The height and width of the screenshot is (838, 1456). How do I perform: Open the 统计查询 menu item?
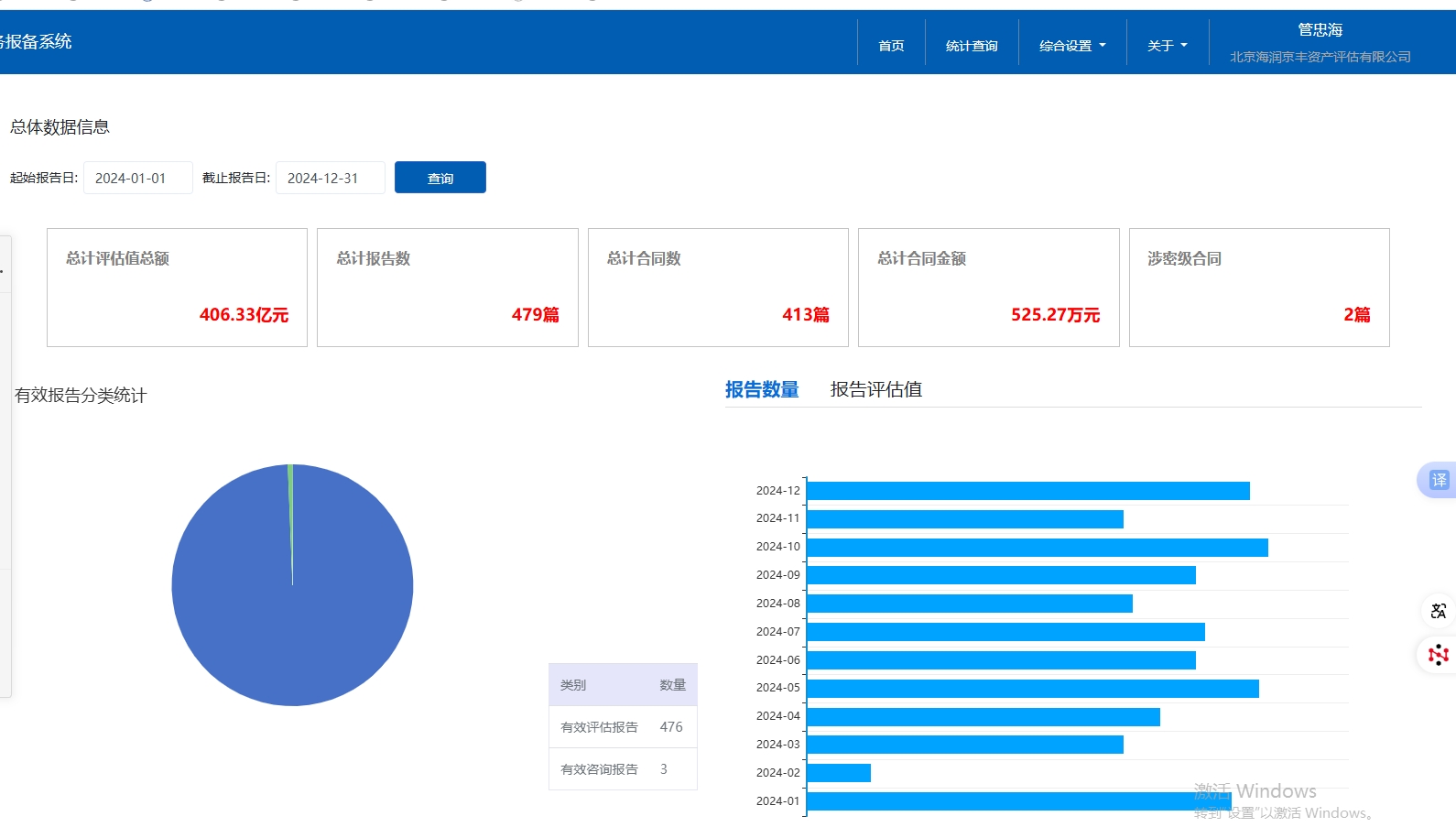click(972, 46)
